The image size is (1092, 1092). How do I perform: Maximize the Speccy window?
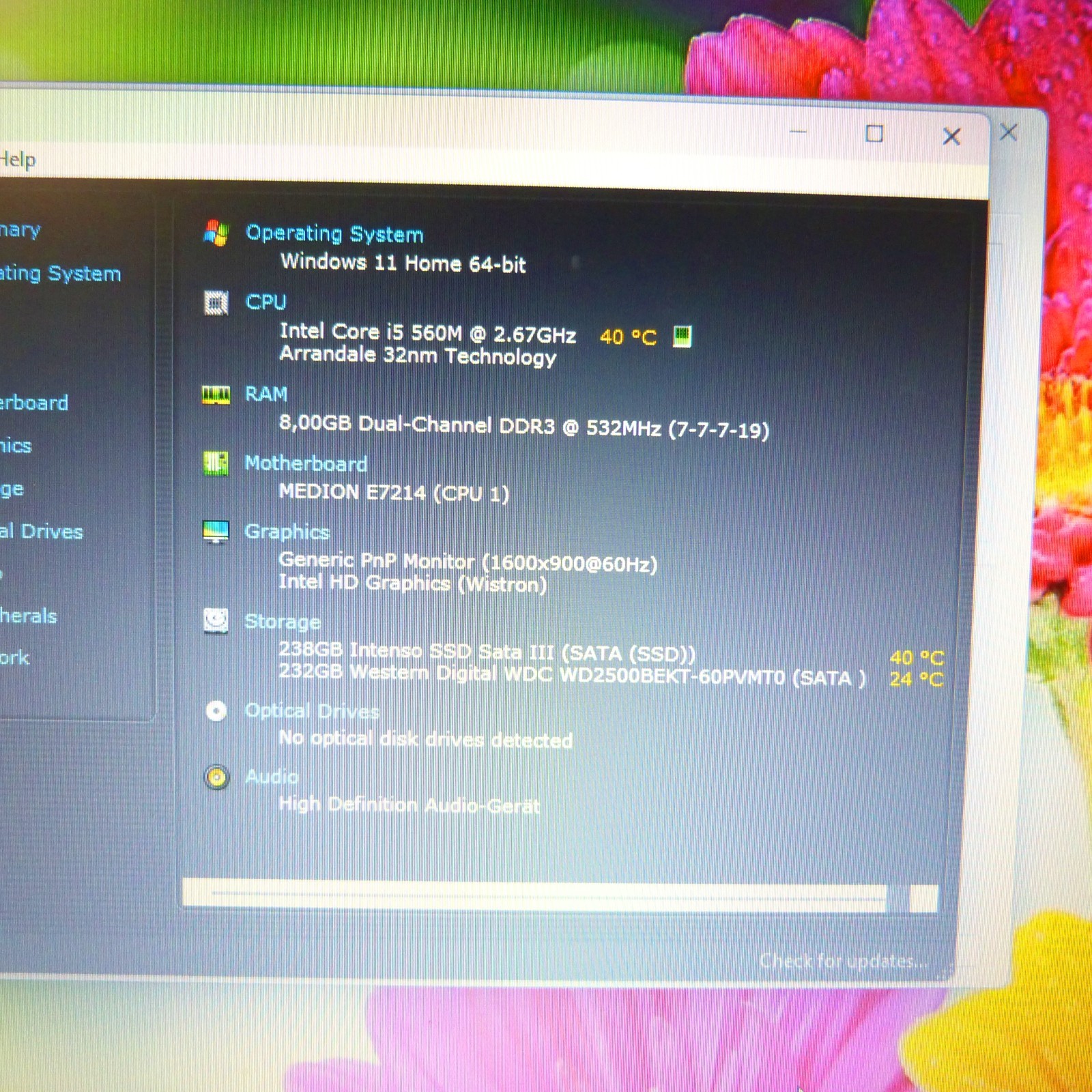874,134
